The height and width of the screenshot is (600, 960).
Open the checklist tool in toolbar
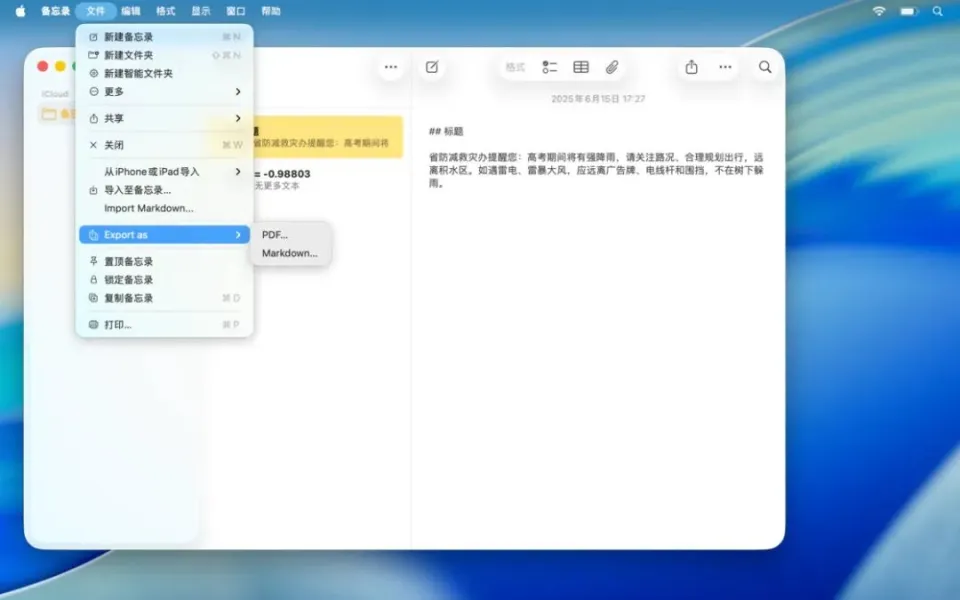549,67
